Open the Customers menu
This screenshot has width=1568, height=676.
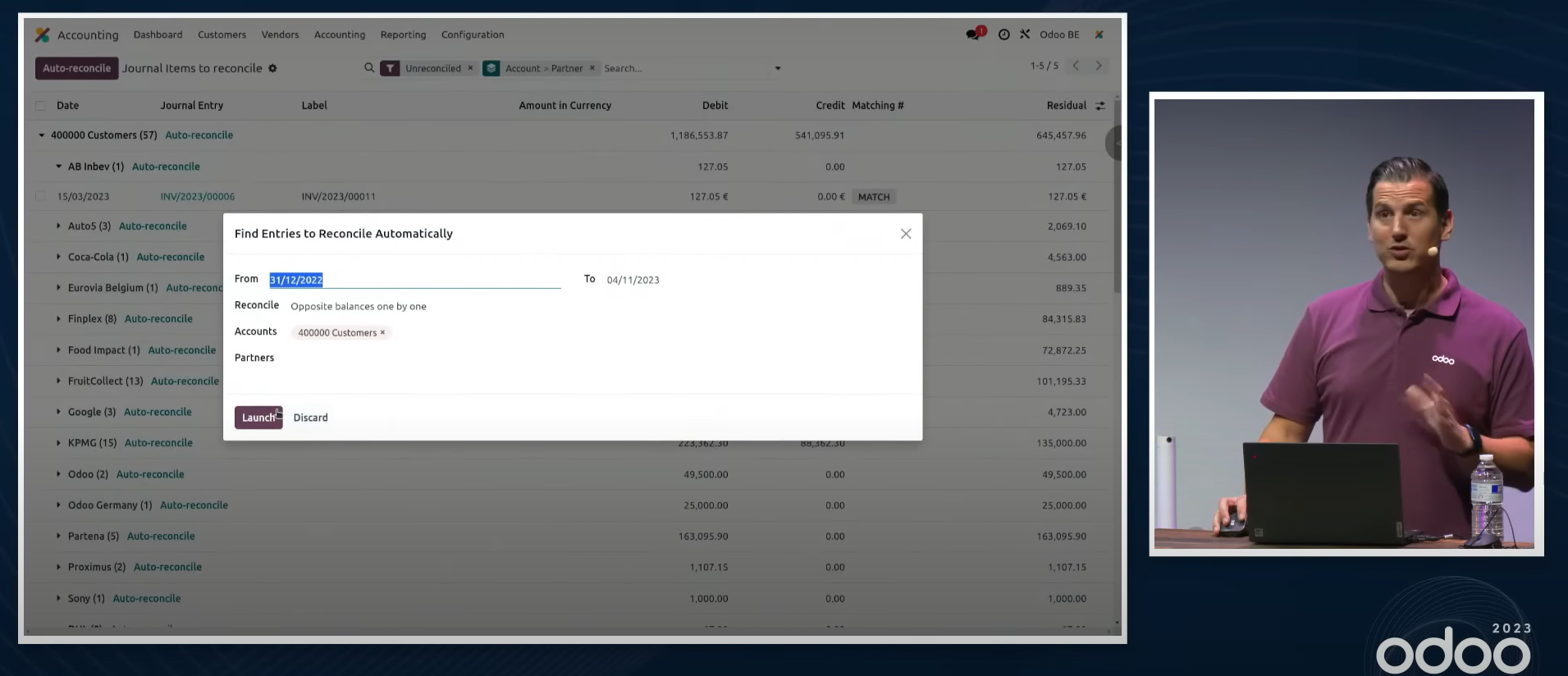click(x=222, y=34)
